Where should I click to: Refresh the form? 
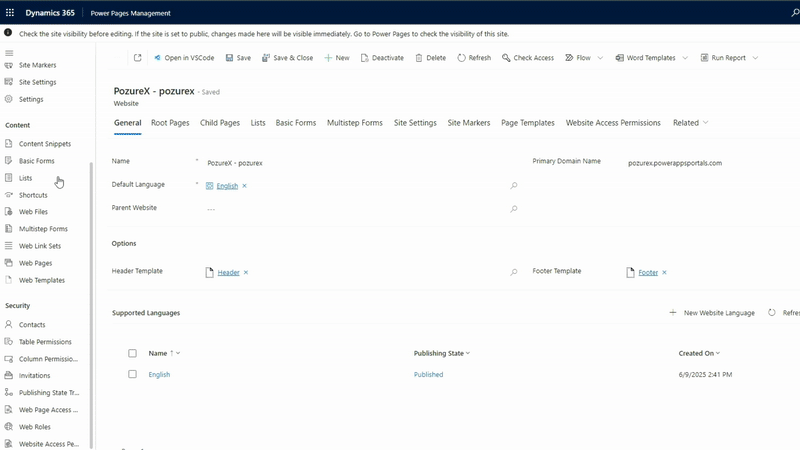[474, 58]
